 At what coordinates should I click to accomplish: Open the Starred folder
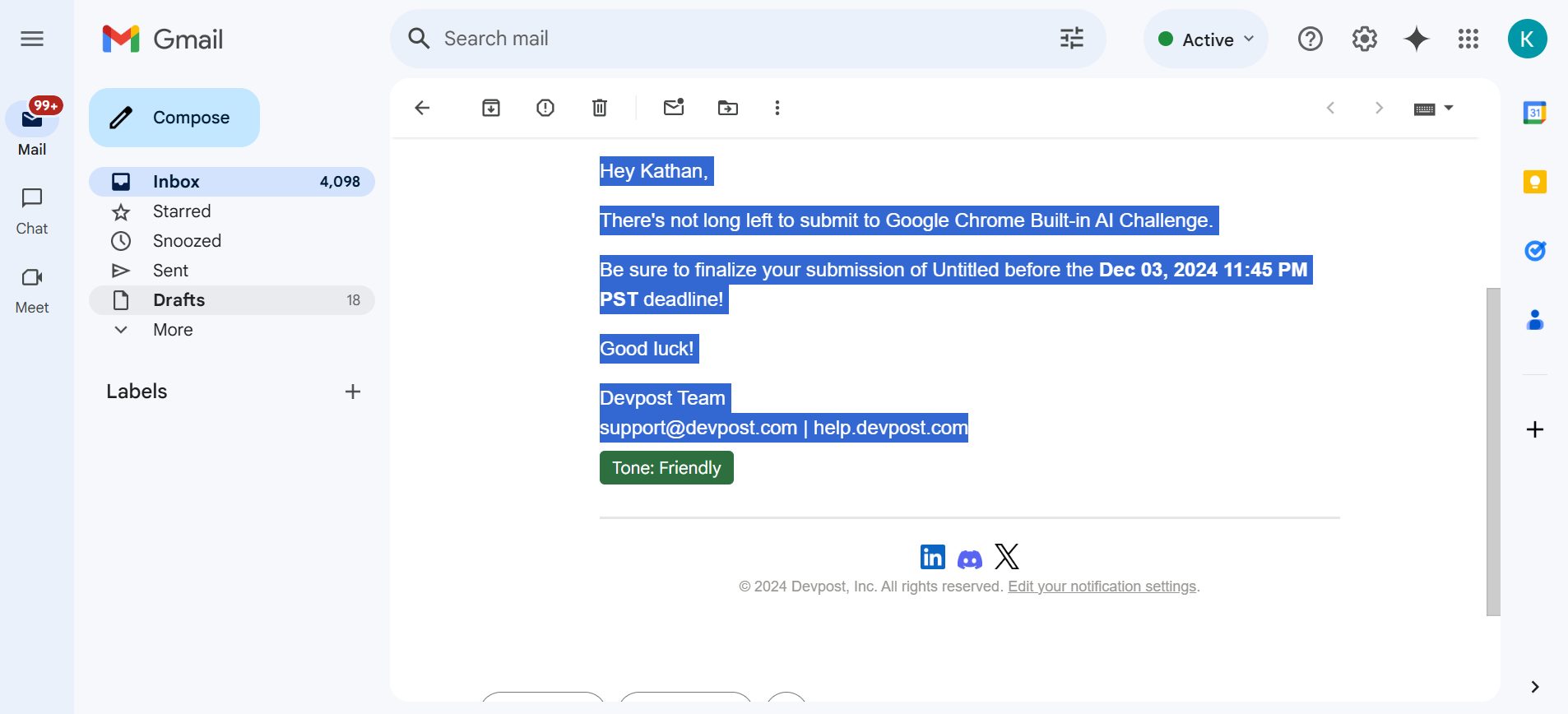point(232,211)
